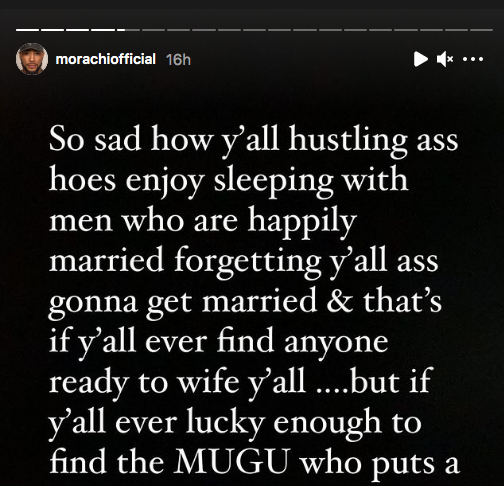Jump to the last story progress segment

(x=481, y=30)
